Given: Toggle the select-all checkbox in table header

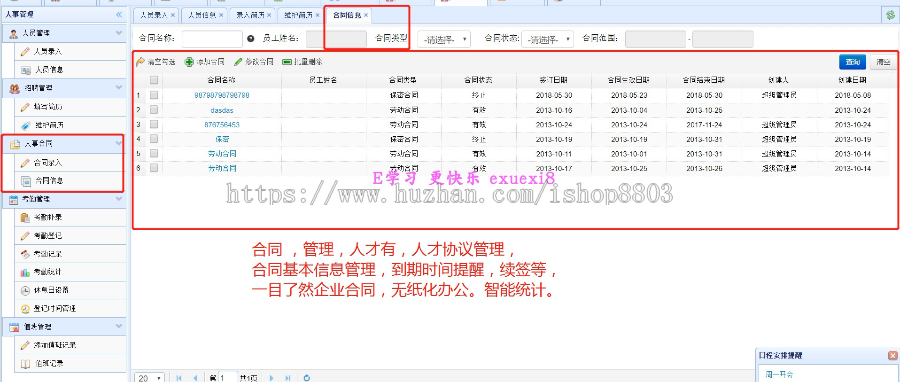Looking at the screenshot, I should tap(154, 80).
